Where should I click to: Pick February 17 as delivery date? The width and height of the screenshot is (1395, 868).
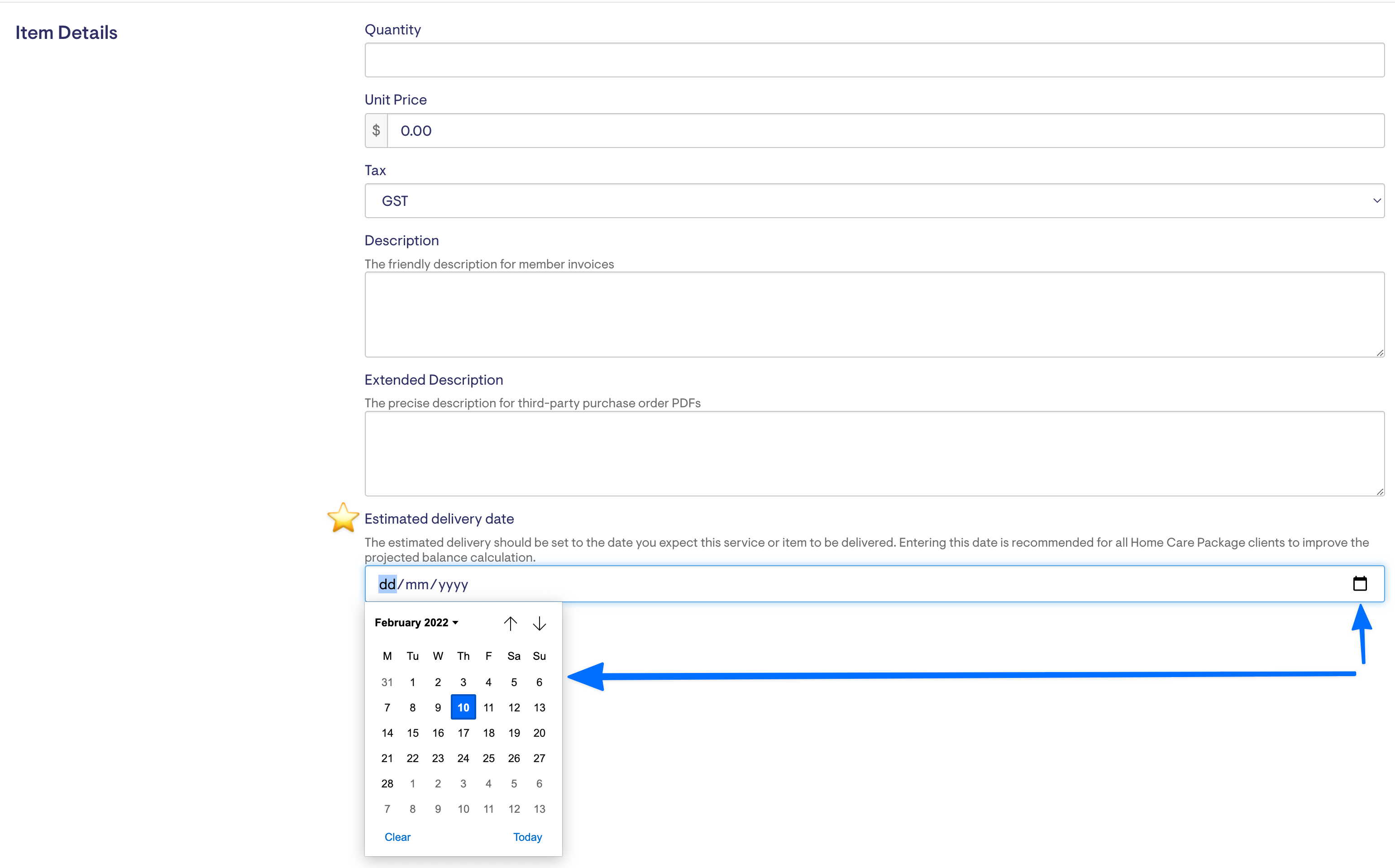[x=463, y=733]
